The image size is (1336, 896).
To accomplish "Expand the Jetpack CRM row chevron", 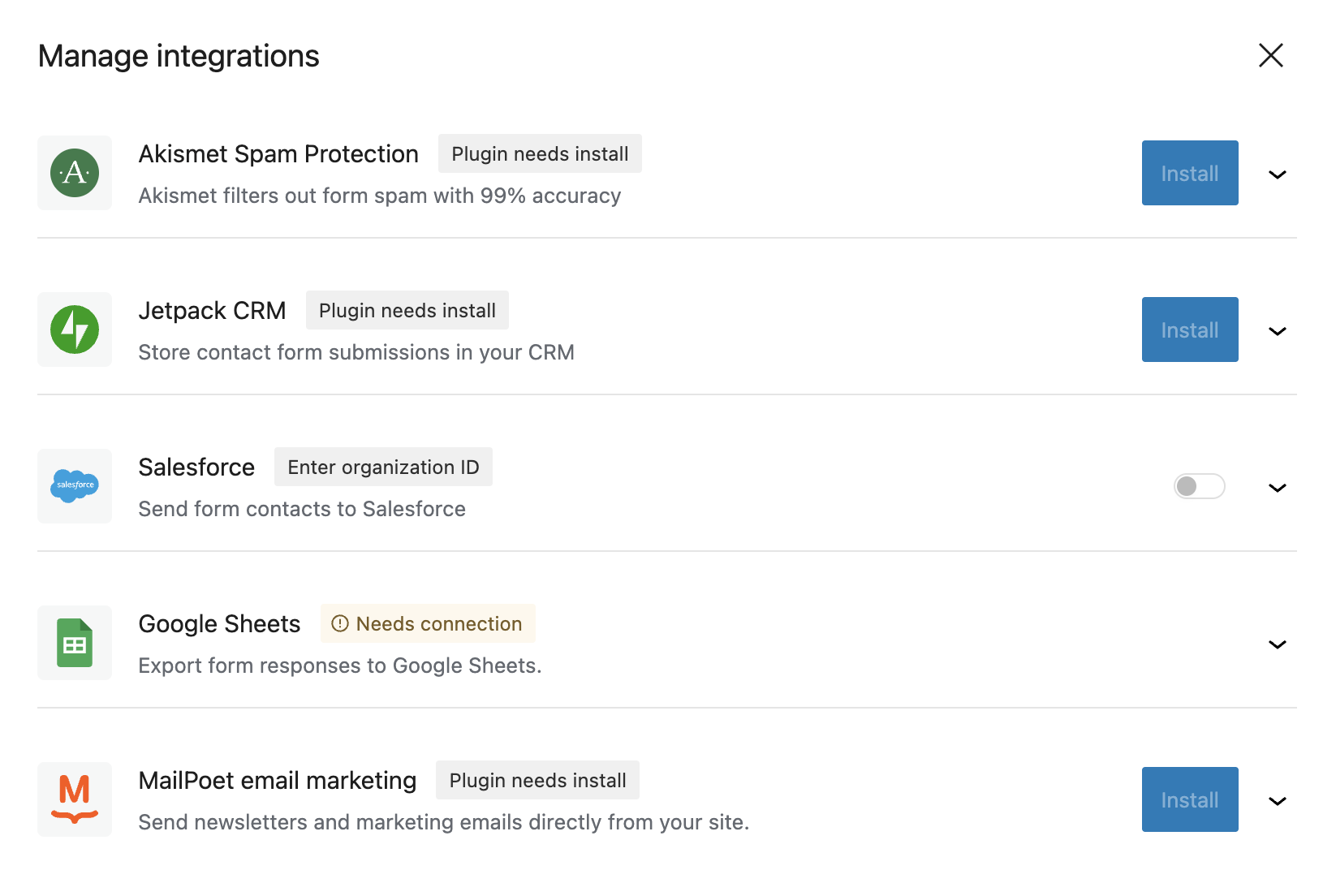I will click(x=1277, y=331).
